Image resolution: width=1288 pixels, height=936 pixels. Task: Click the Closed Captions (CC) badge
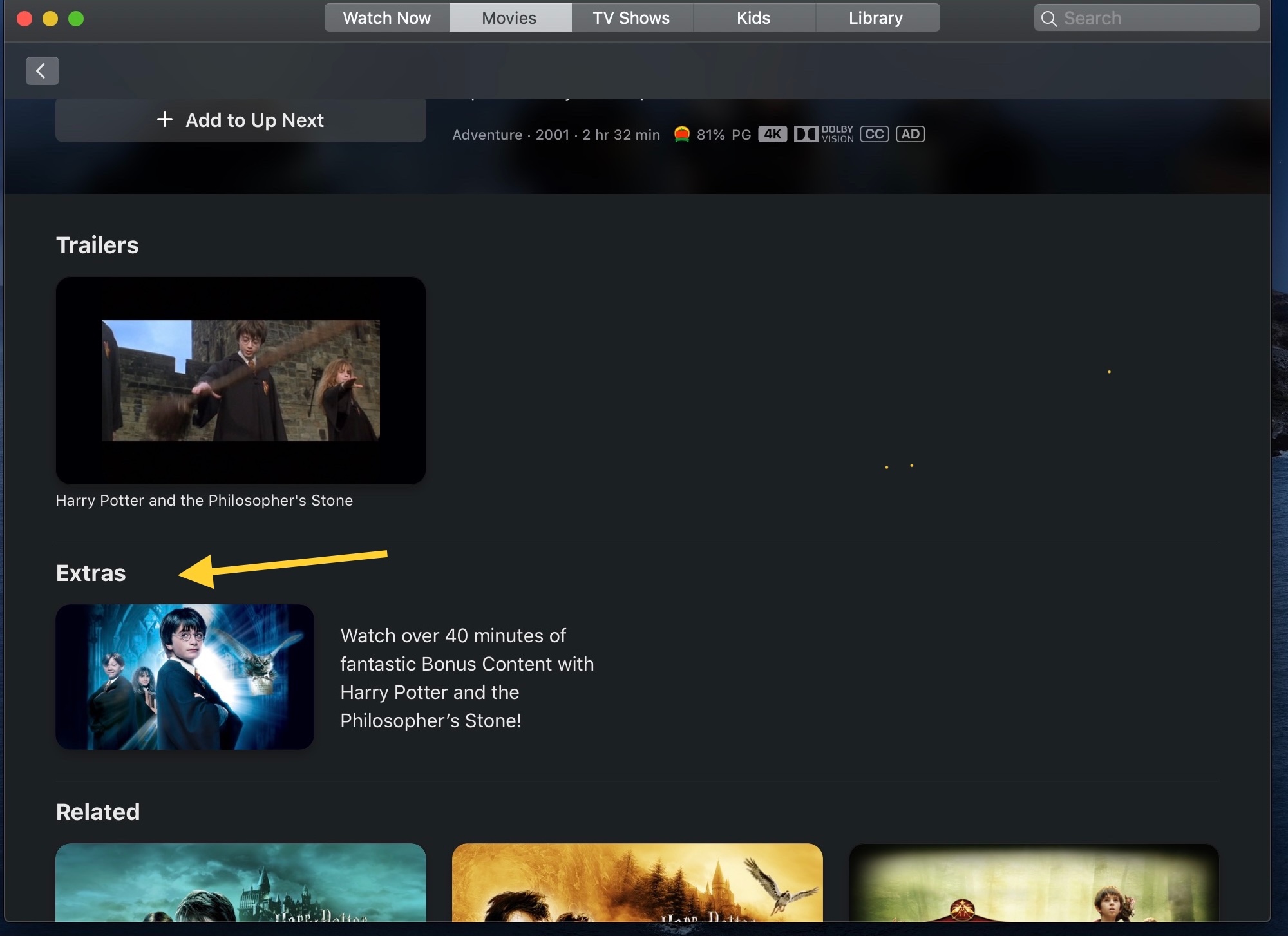874,134
